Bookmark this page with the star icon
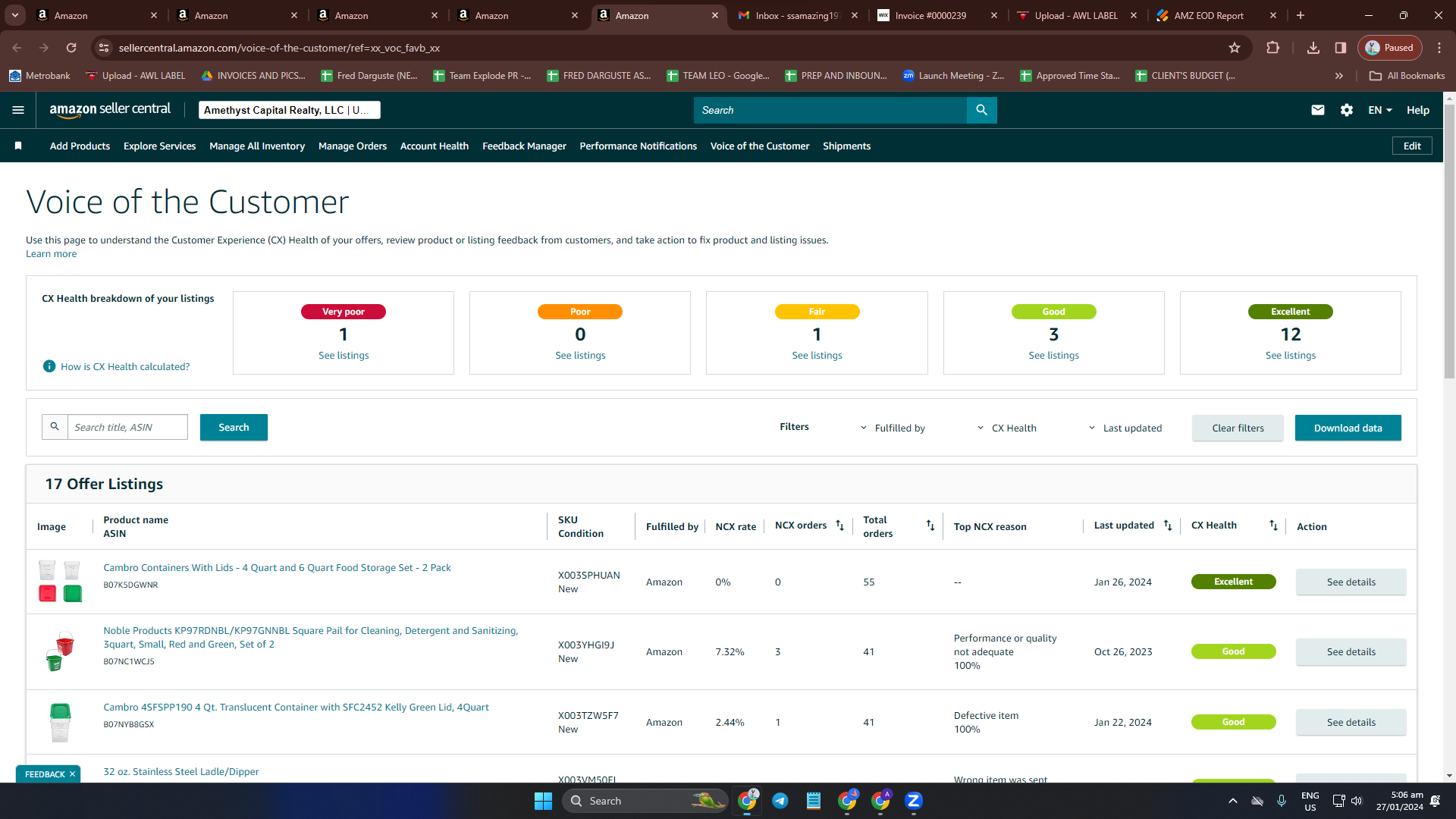Image resolution: width=1456 pixels, height=819 pixels. point(1235,48)
